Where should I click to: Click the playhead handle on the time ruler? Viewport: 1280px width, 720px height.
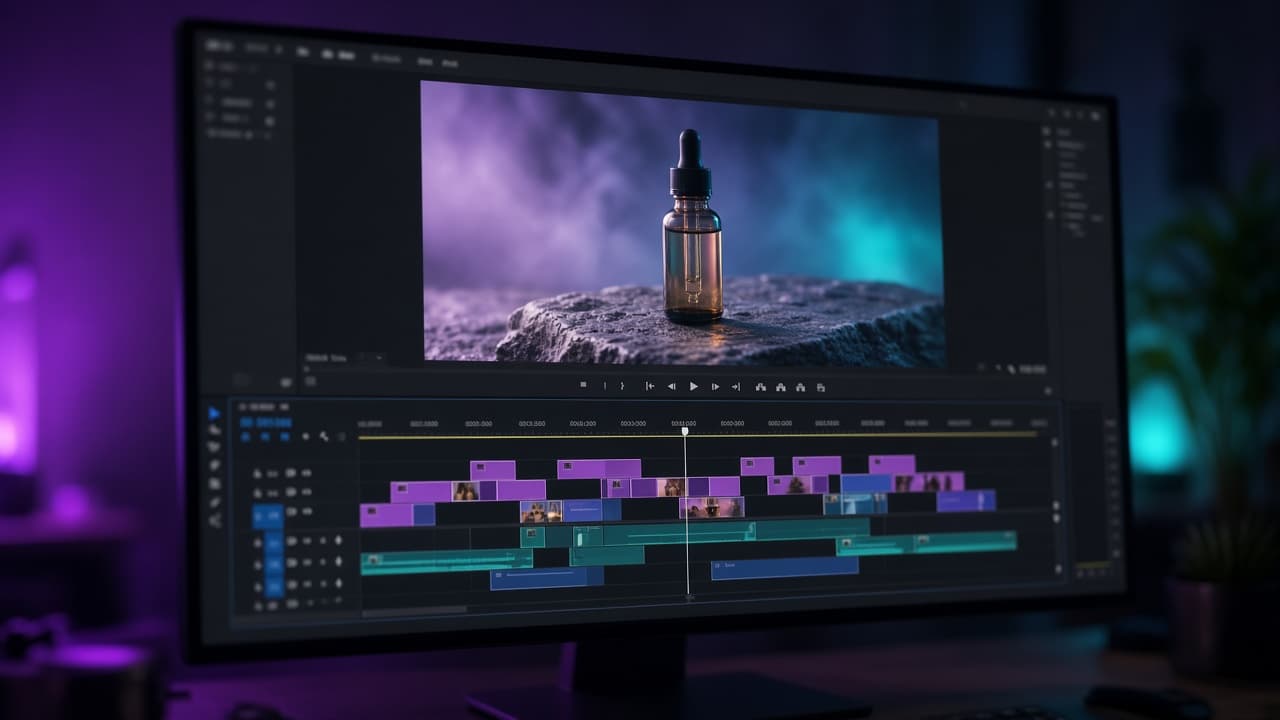tap(685, 431)
